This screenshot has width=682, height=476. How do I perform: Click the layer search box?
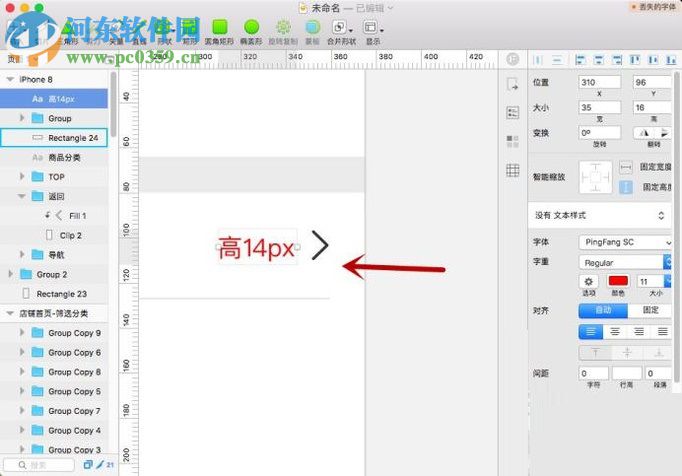39,465
